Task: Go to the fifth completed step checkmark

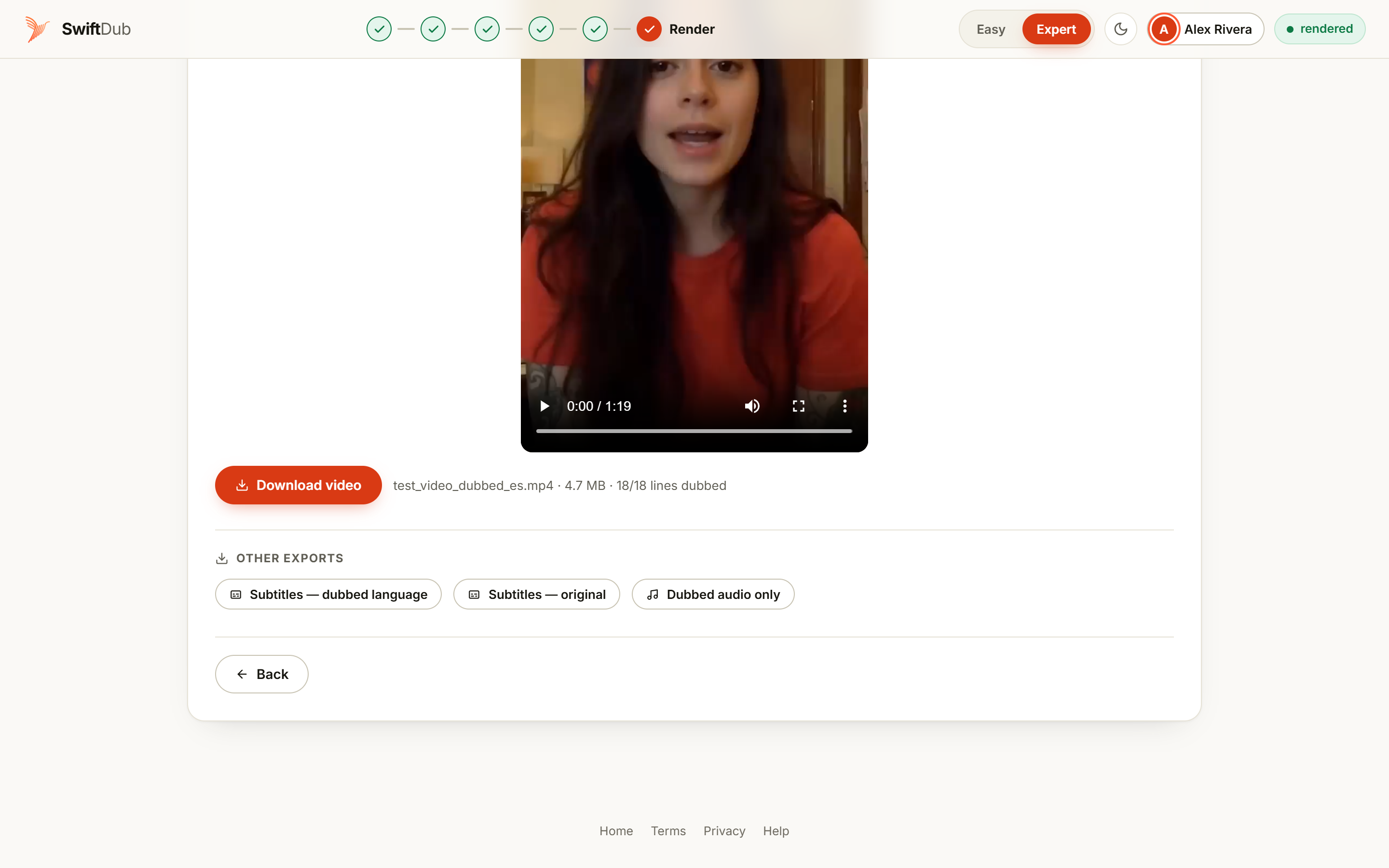Action: [x=595, y=29]
